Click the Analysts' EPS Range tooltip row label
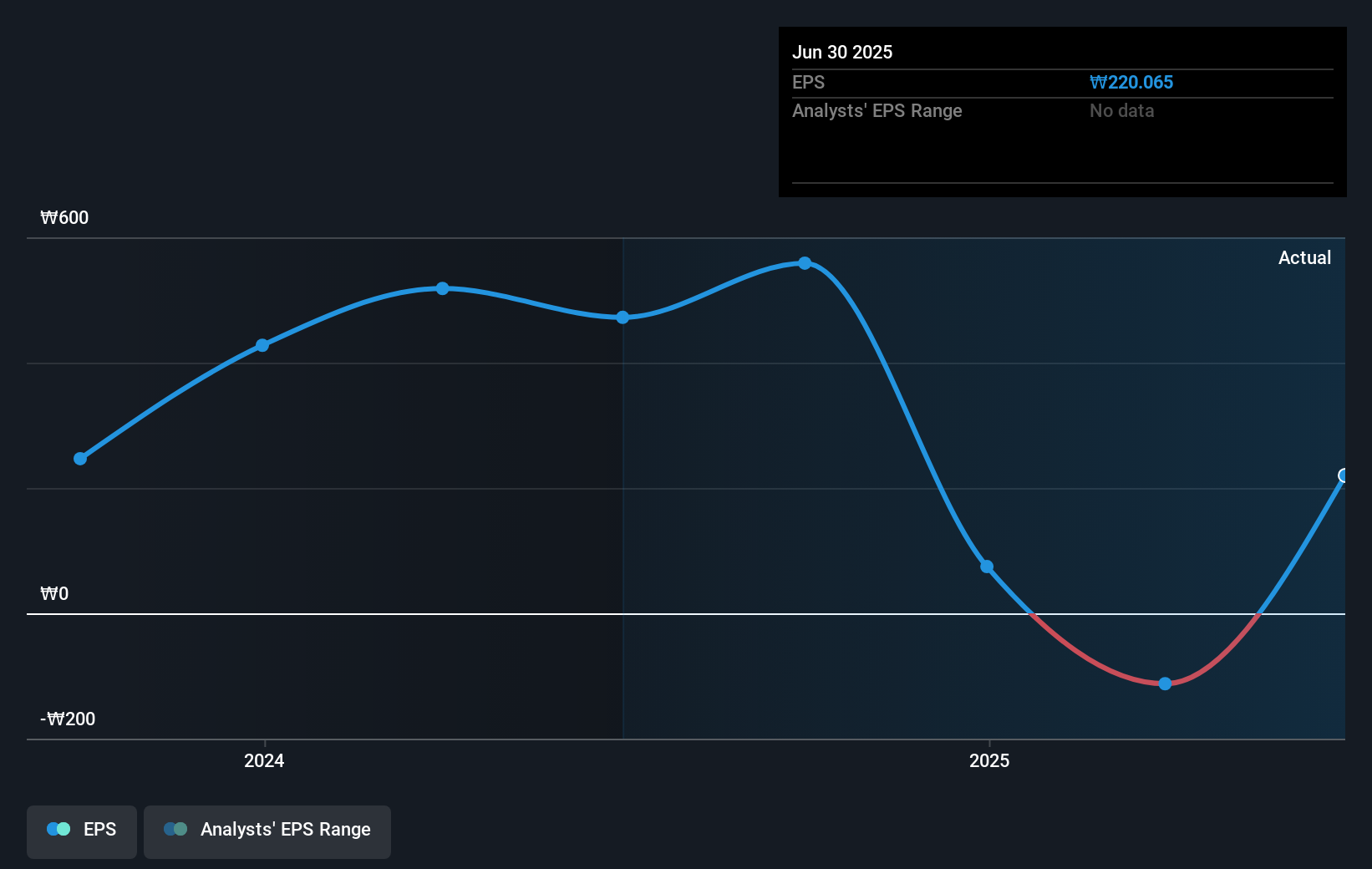This screenshot has width=1372, height=869. [x=877, y=110]
